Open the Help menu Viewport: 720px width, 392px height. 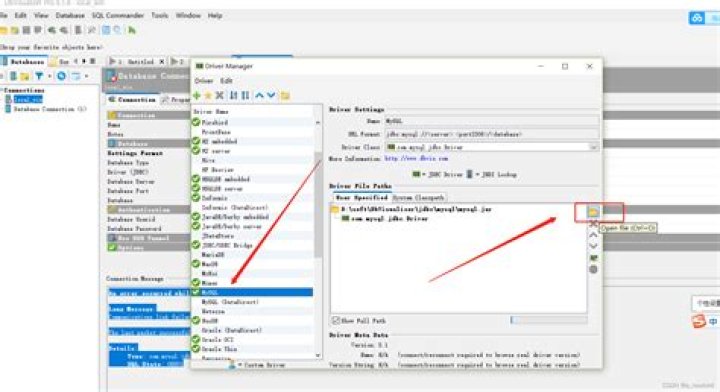tap(215, 15)
